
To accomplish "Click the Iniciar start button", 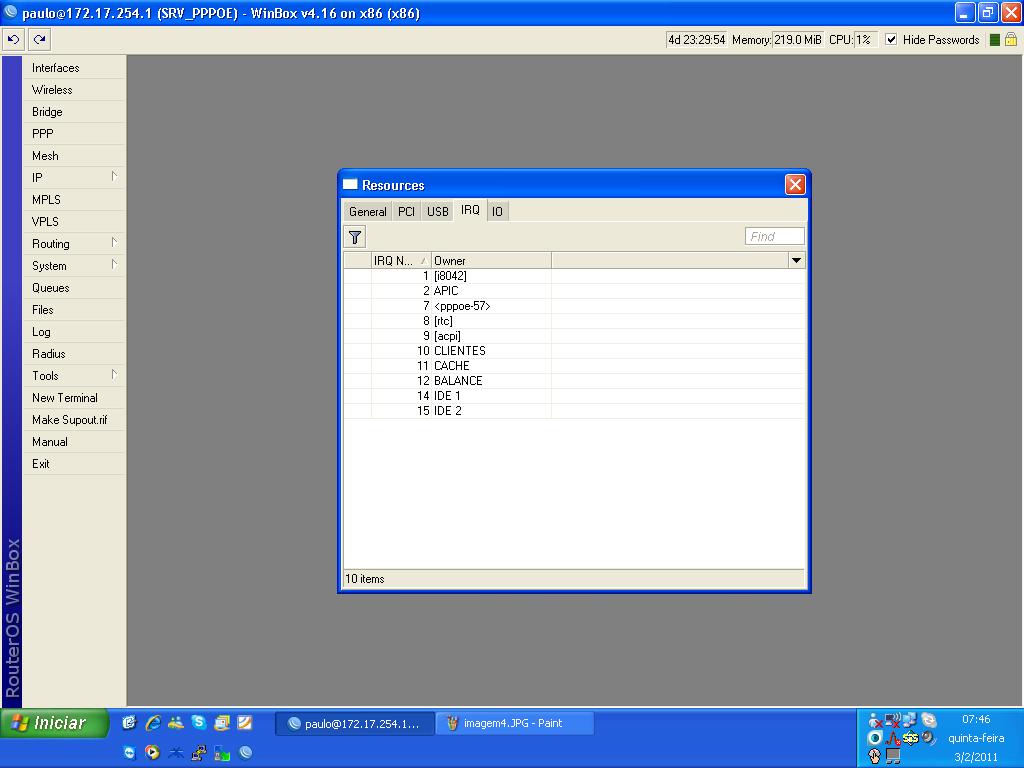I will [x=54, y=723].
